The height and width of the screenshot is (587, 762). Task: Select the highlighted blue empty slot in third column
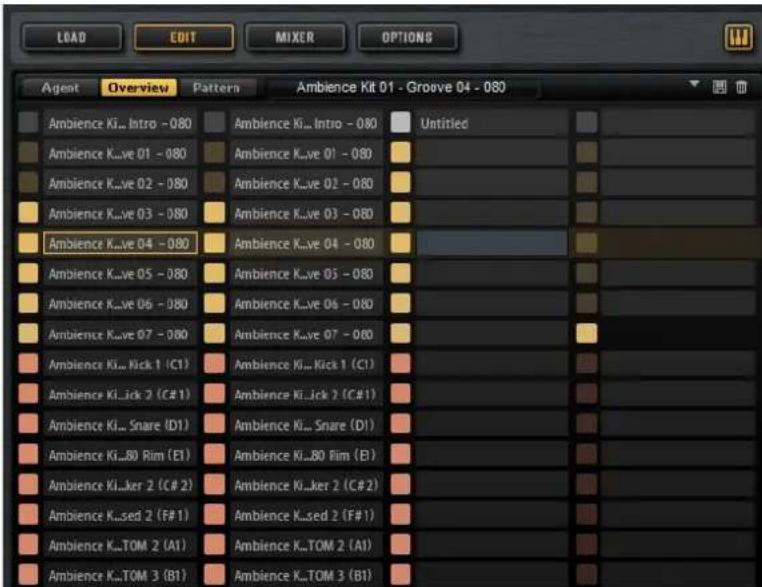click(492, 243)
